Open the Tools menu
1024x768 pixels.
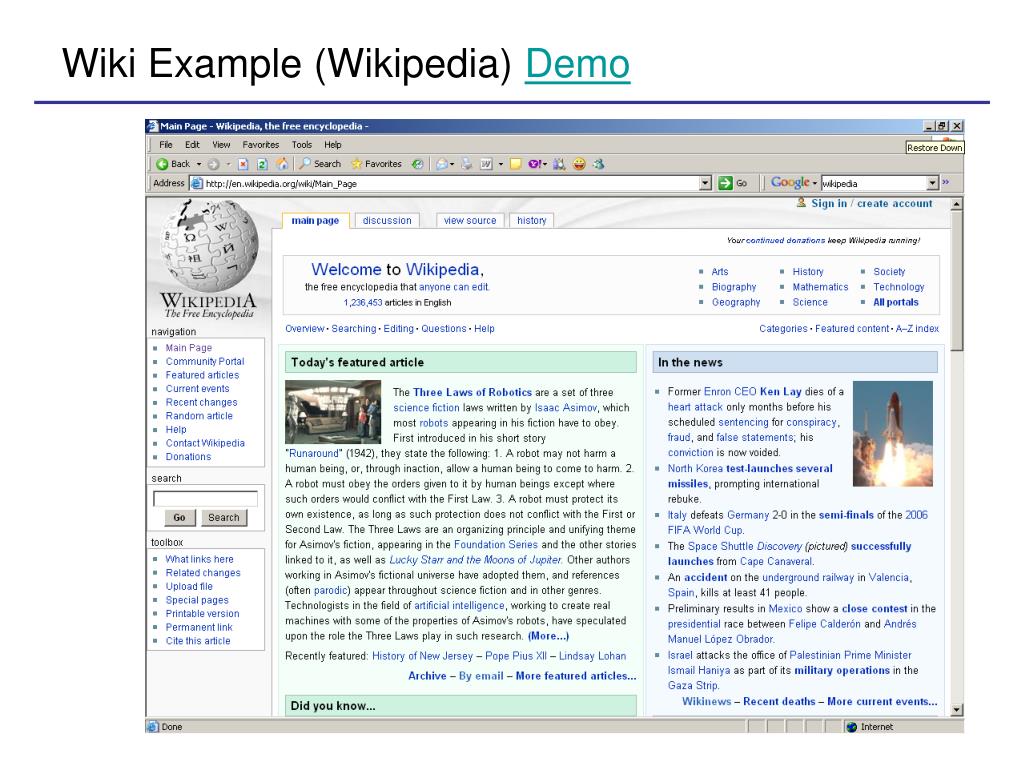[302, 145]
